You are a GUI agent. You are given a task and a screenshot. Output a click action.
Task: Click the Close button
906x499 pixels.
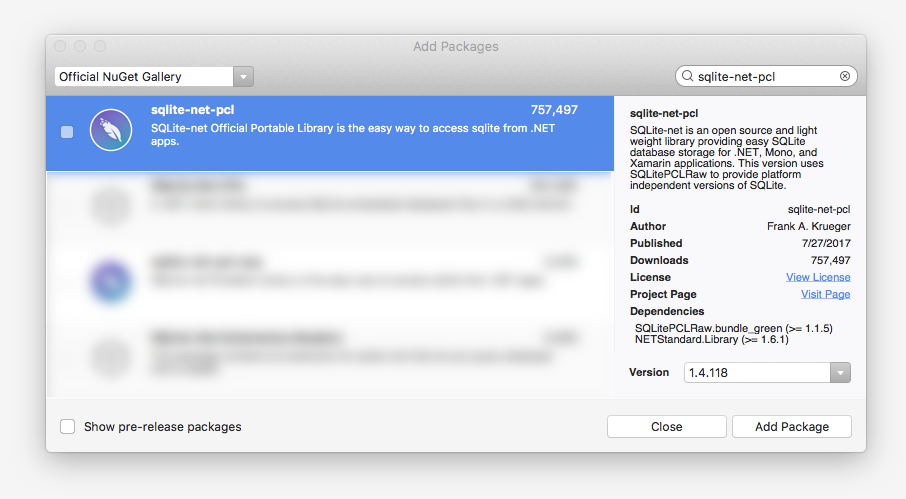[667, 427]
